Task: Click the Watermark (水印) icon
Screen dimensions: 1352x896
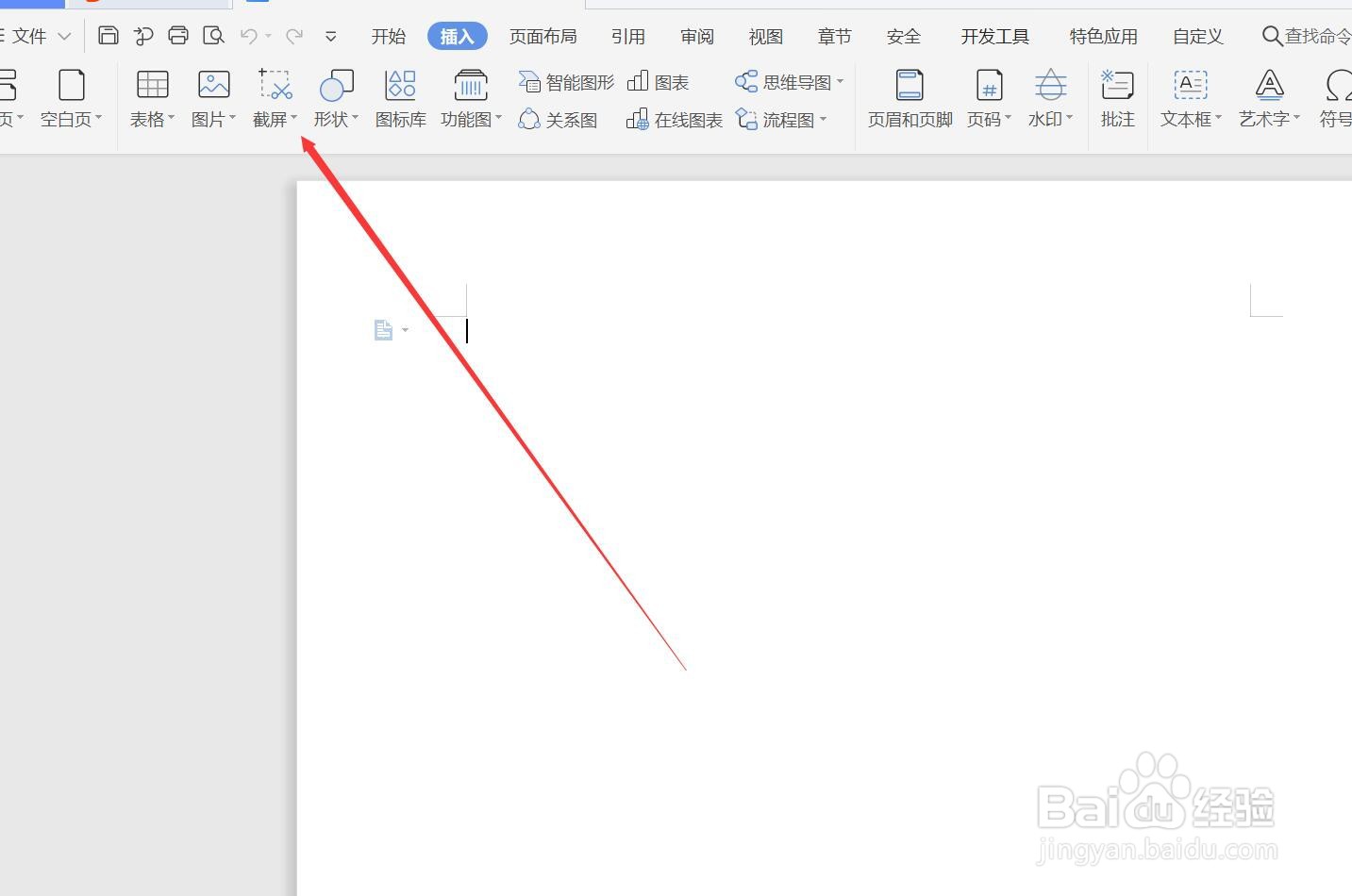Action: tap(1050, 85)
